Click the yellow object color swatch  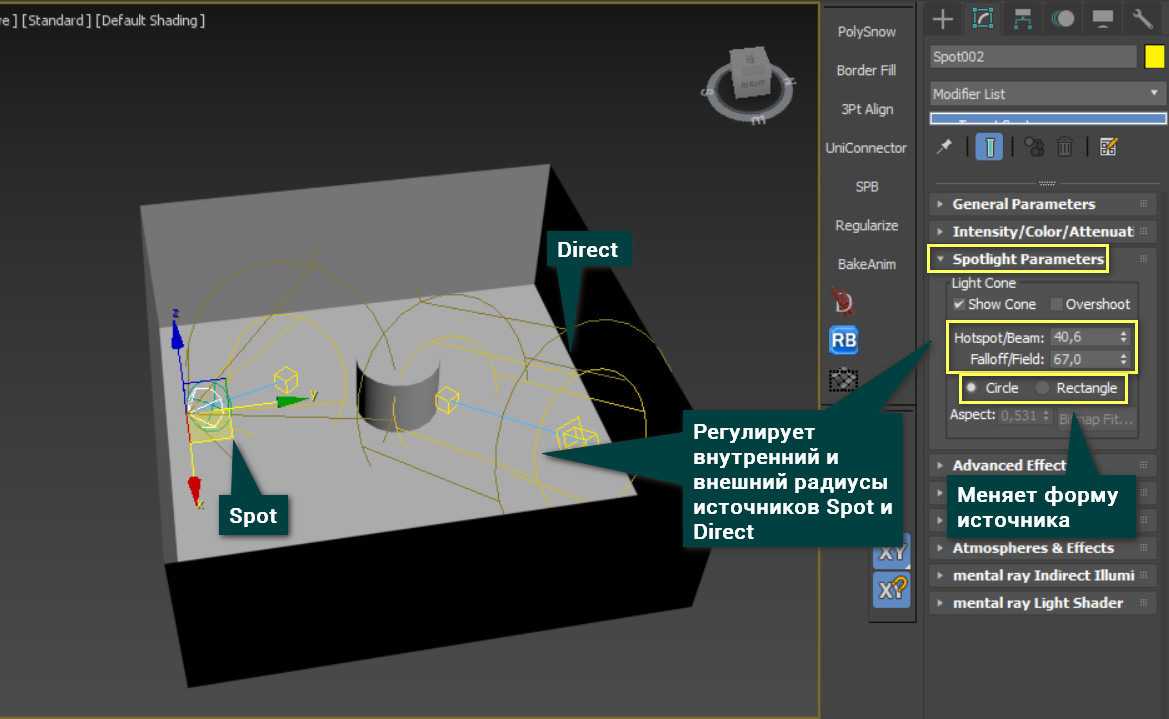click(x=1154, y=57)
